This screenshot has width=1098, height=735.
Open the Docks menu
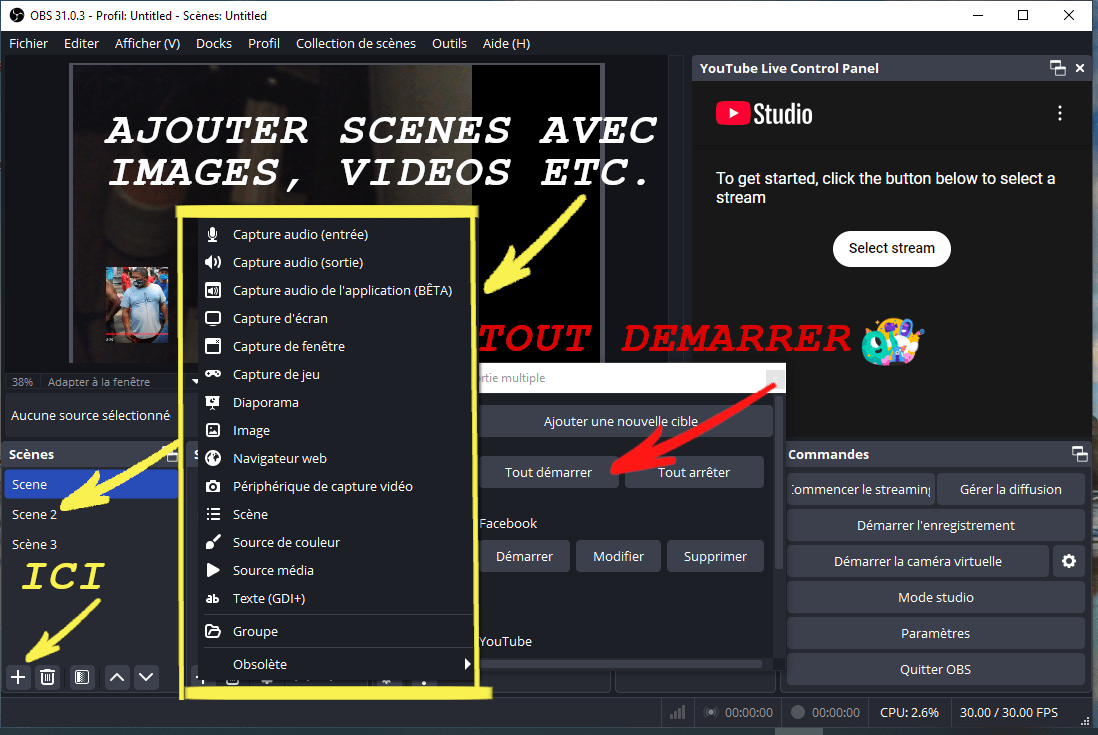pyautogui.click(x=214, y=43)
